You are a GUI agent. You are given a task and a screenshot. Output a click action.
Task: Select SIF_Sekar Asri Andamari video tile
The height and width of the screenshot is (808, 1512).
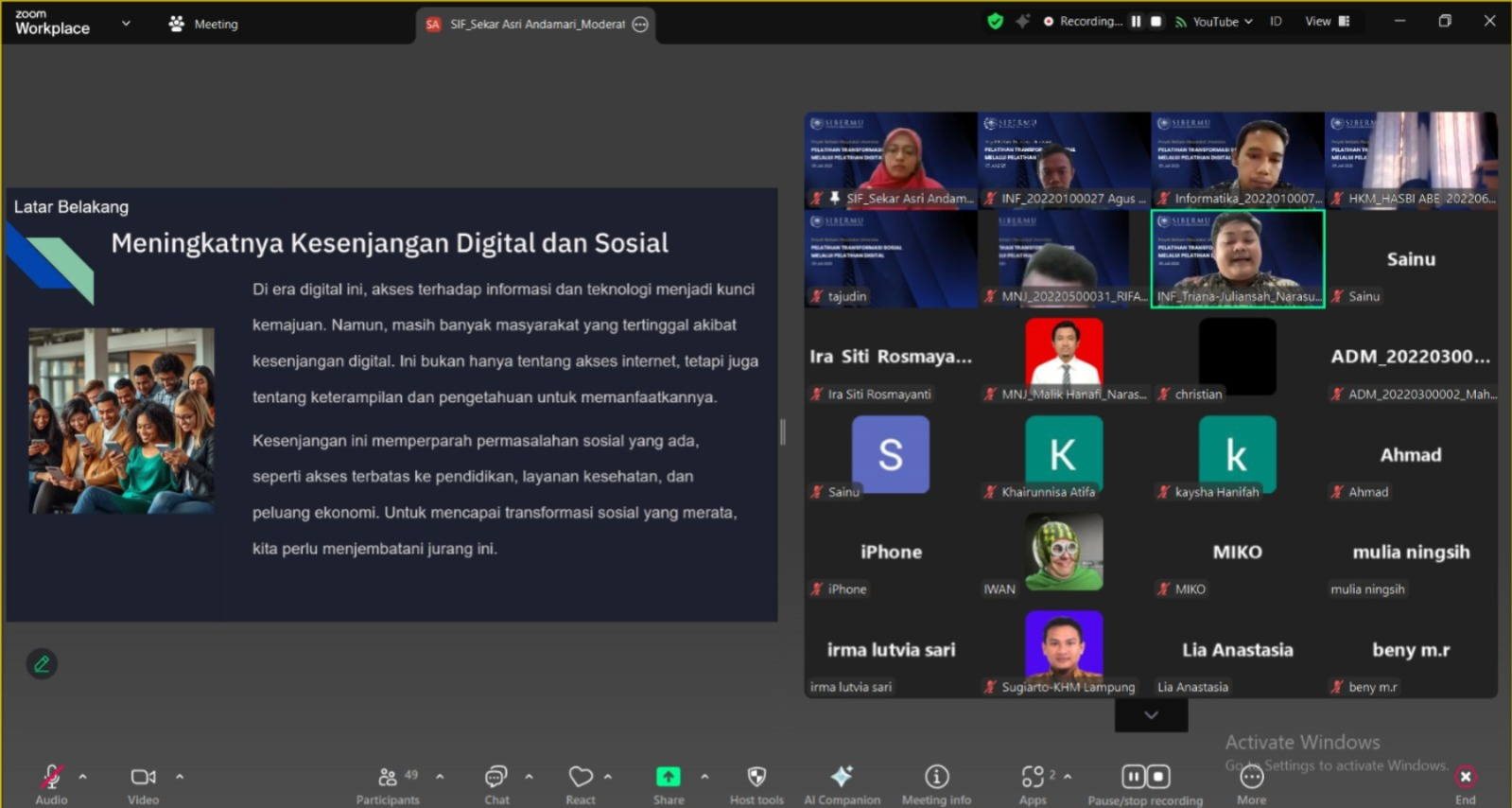[x=891, y=160]
